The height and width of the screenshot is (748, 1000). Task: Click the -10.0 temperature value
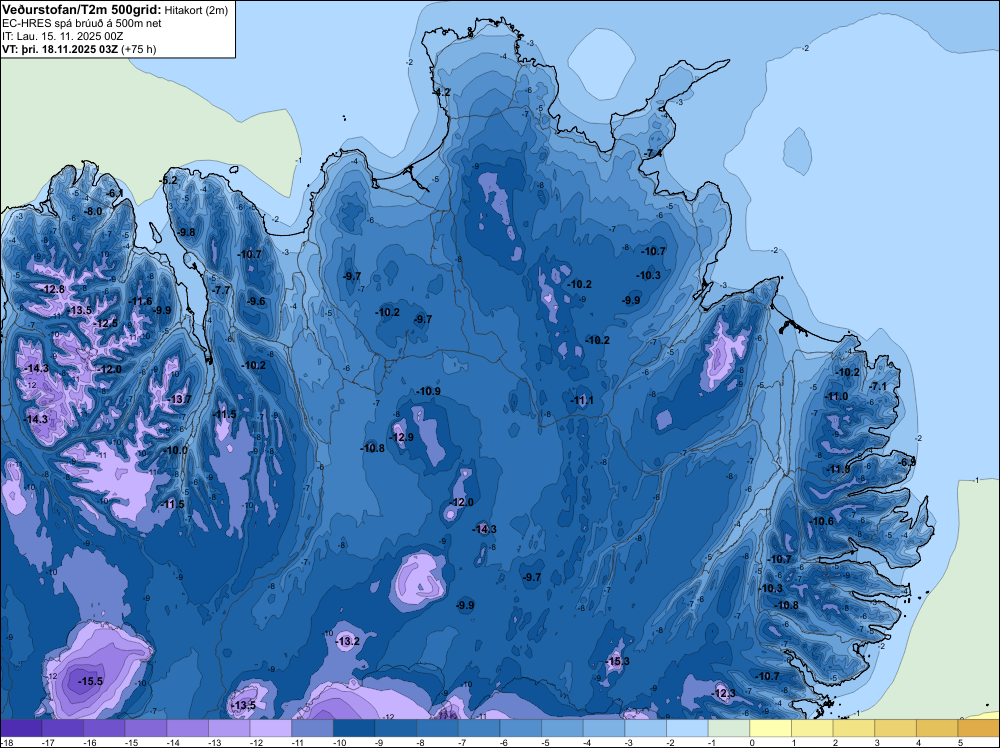pyautogui.click(x=175, y=450)
